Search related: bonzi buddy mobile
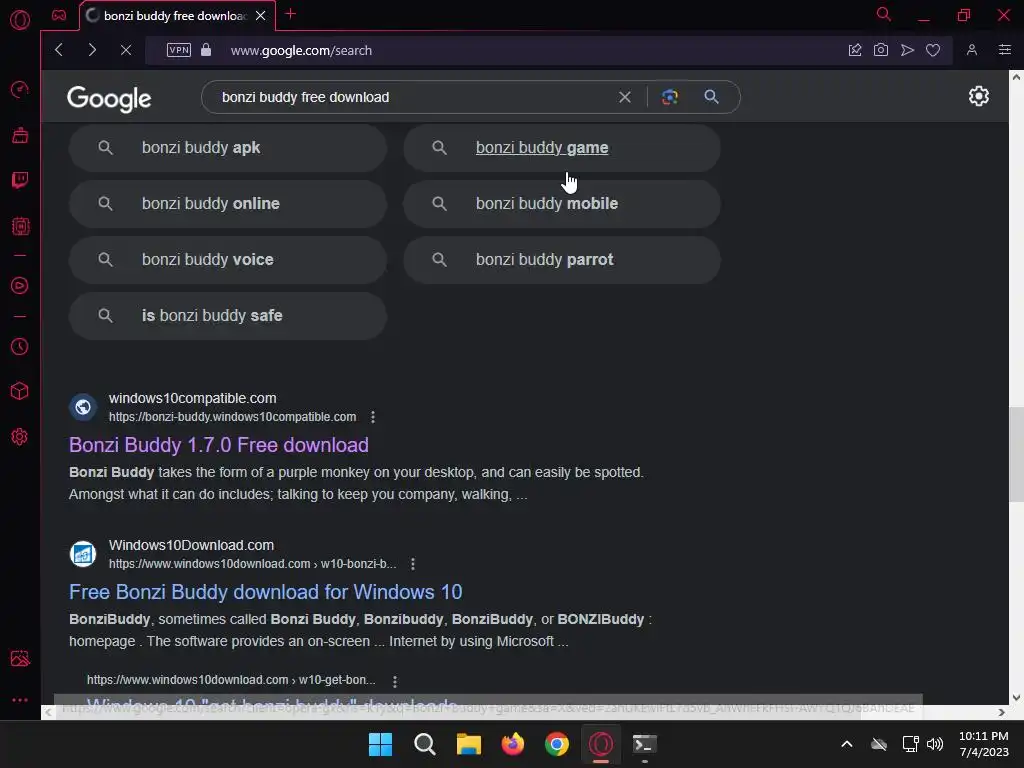Image resolution: width=1024 pixels, height=768 pixels. tap(562, 204)
